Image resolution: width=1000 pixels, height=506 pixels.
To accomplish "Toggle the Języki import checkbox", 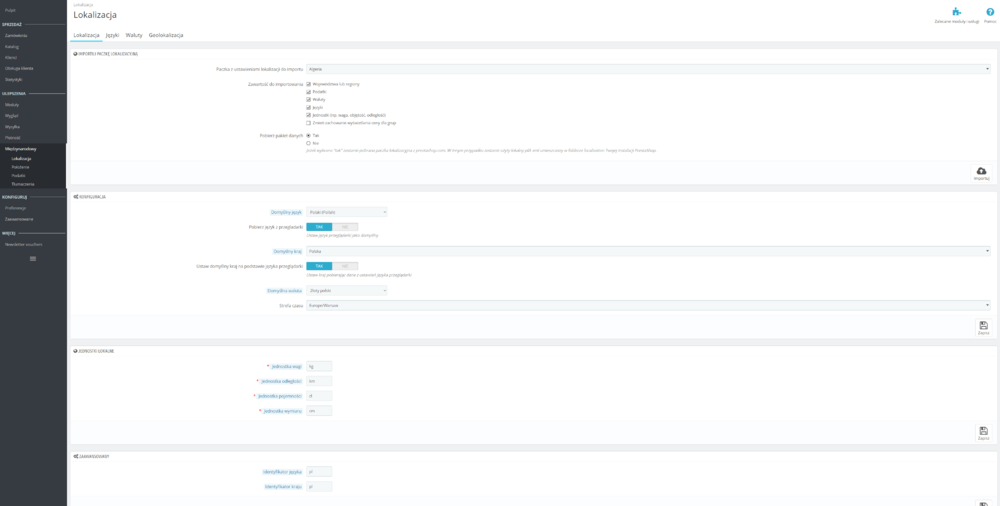I will [x=309, y=107].
